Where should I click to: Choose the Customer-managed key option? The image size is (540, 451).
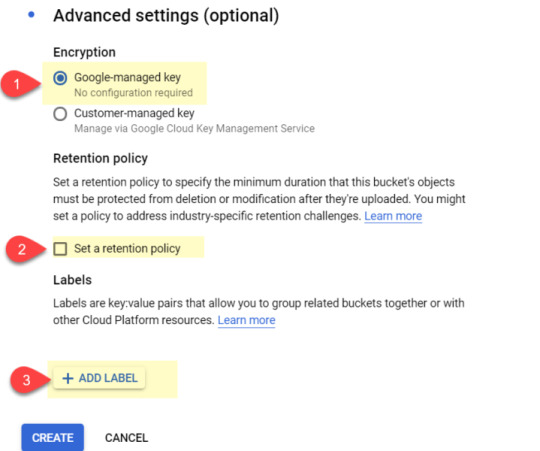[x=60, y=114]
